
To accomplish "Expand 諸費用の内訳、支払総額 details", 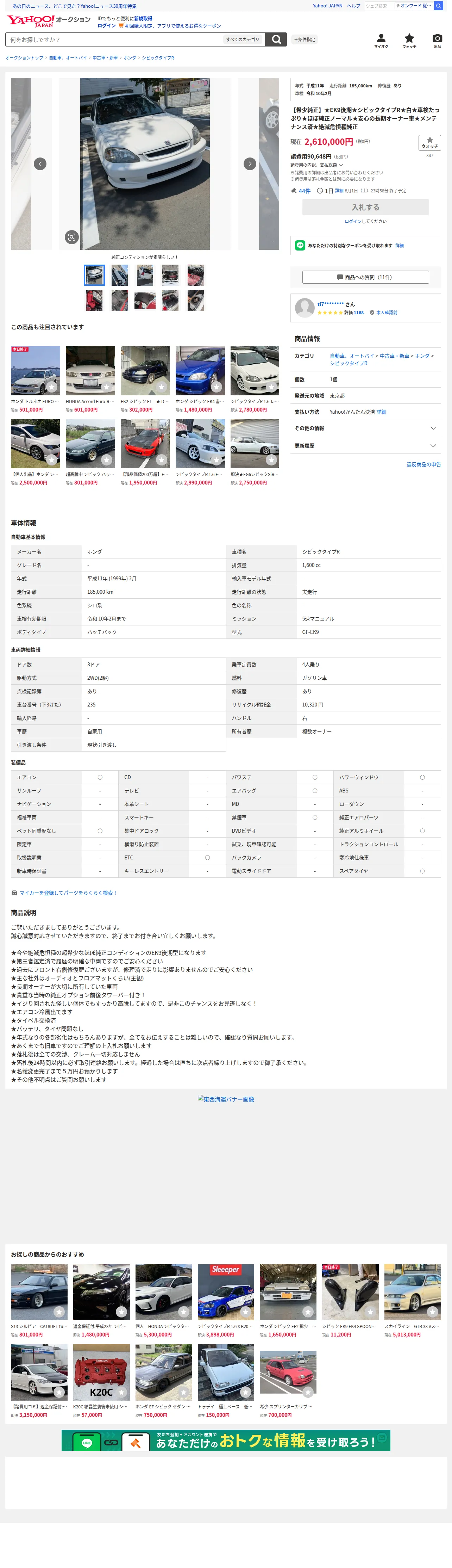I will [x=317, y=165].
